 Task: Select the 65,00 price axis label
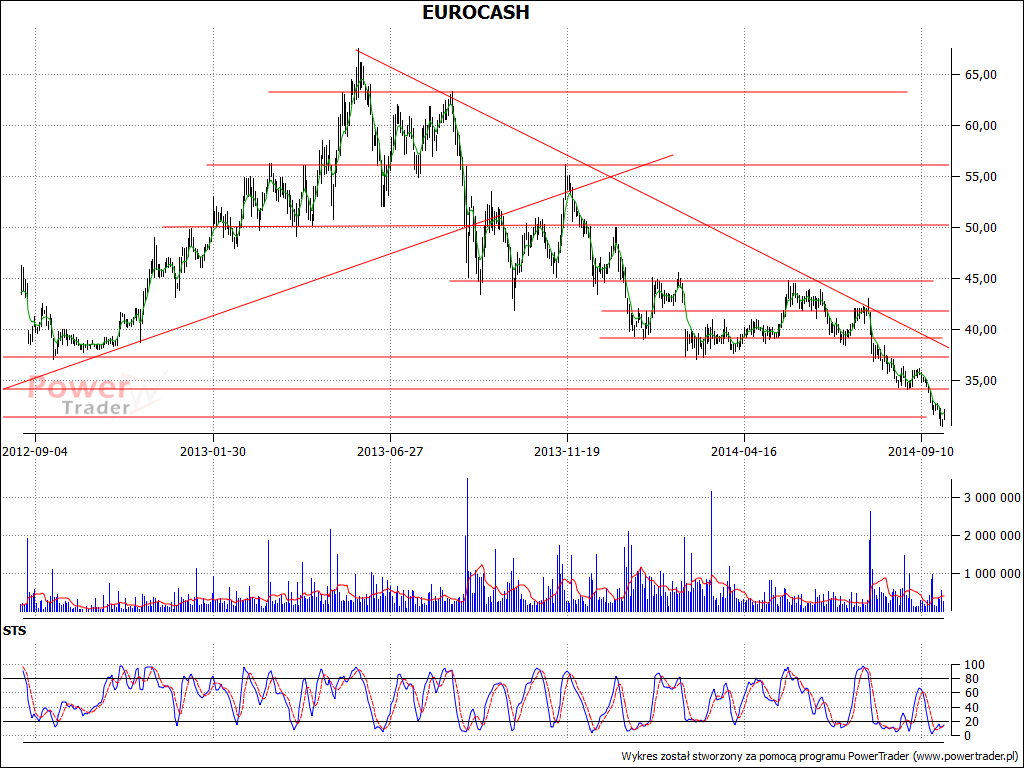(980, 75)
